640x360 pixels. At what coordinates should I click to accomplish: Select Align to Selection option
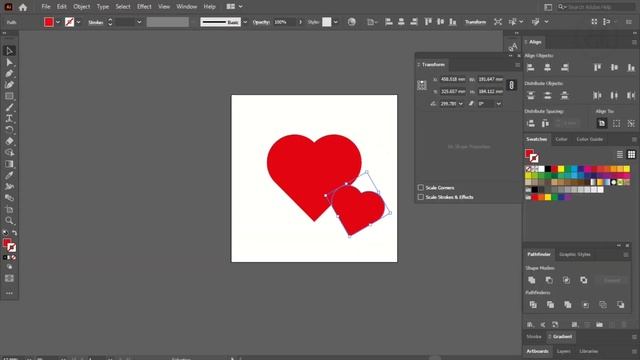(x=616, y=123)
